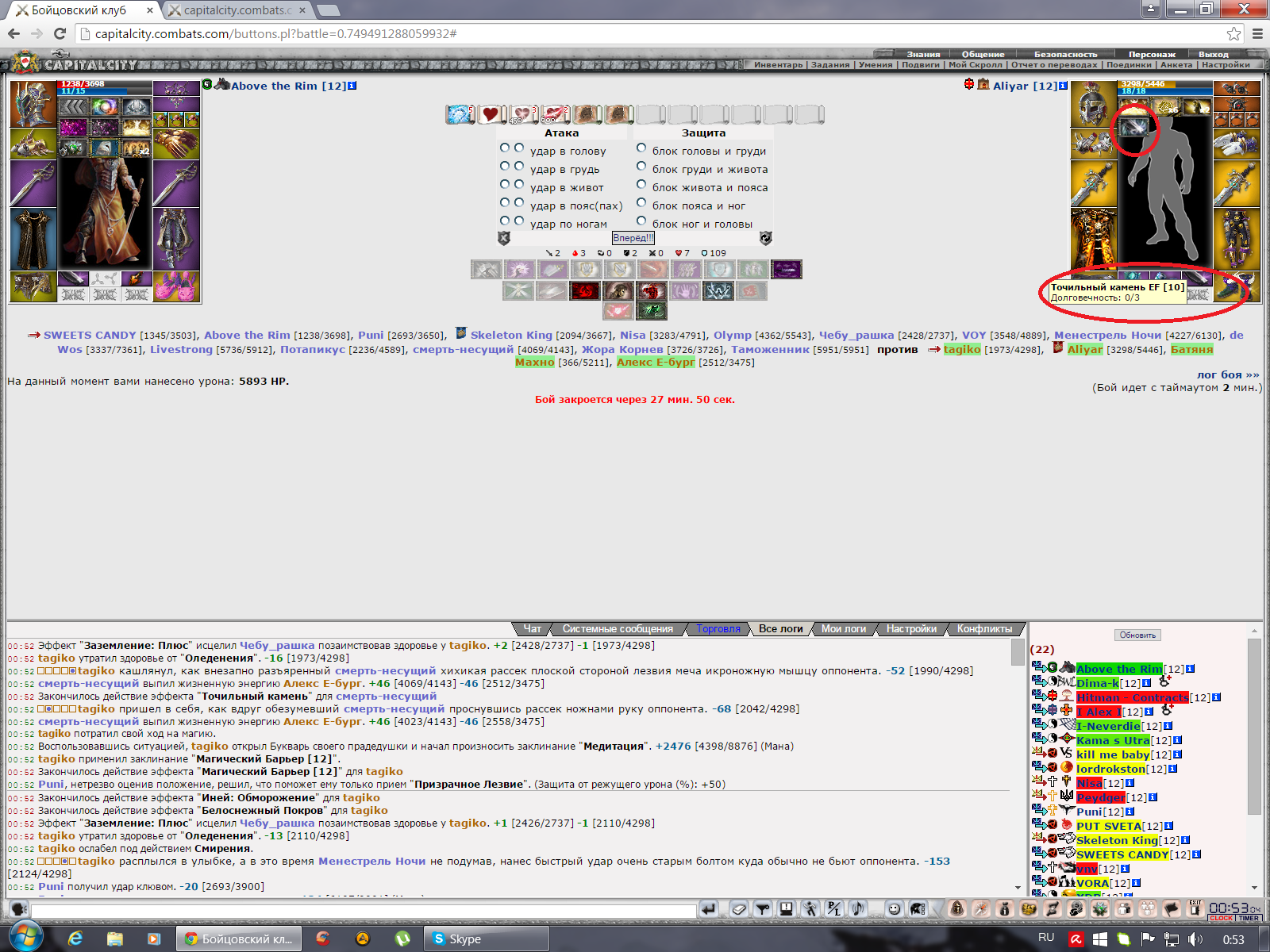This screenshot has width=1270, height=952.
Task: Click the Обновить button above player list
Action: click(1137, 635)
